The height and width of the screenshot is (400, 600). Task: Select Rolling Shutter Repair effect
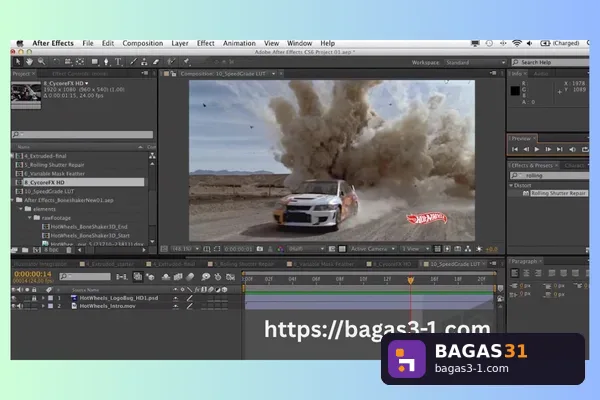[559, 193]
